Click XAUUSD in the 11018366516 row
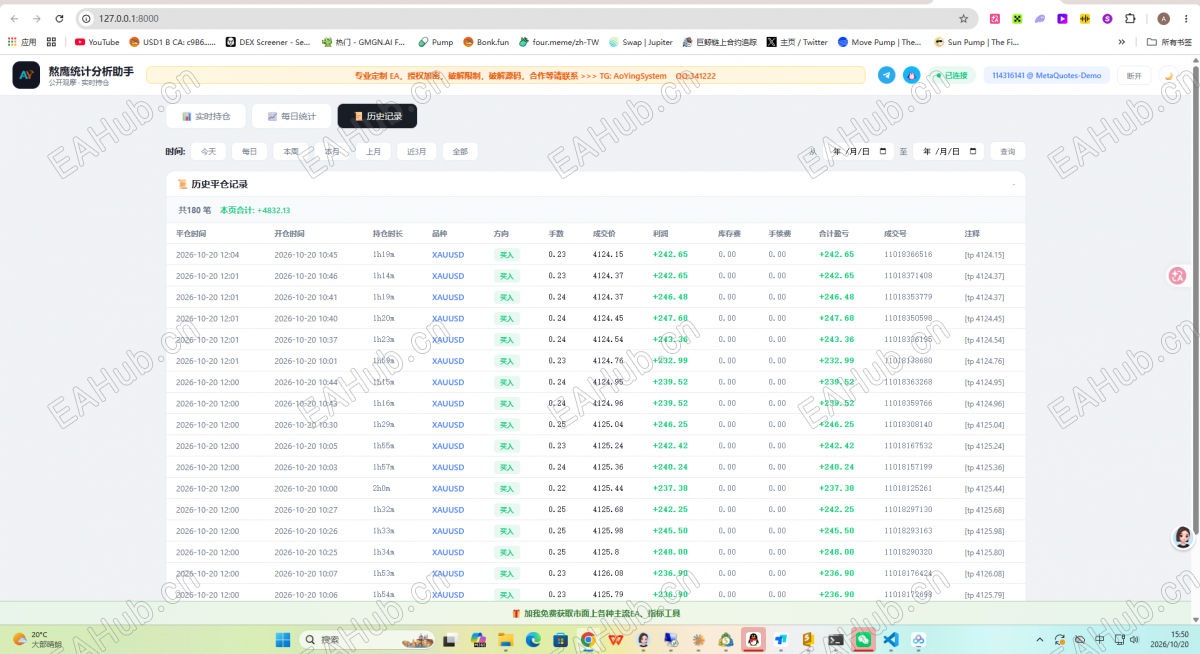The height and width of the screenshot is (654, 1200). (x=448, y=255)
